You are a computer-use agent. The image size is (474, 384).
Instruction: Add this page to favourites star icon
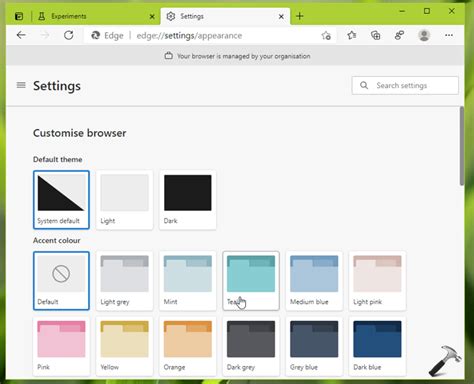point(326,35)
